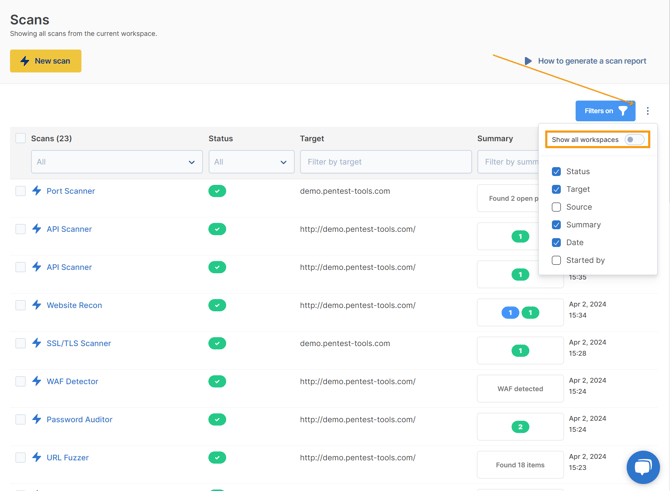The width and height of the screenshot is (670, 491).
Task: Uncheck the Summary column checkbox
Action: pyautogui.click(x=556, y=224)
